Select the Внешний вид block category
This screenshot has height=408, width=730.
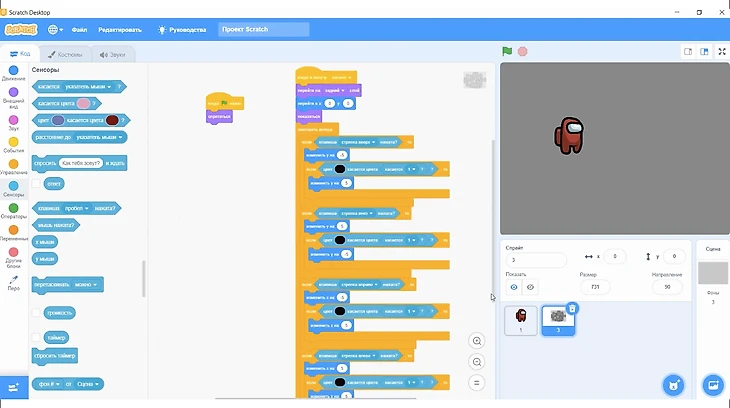[14, 98]
